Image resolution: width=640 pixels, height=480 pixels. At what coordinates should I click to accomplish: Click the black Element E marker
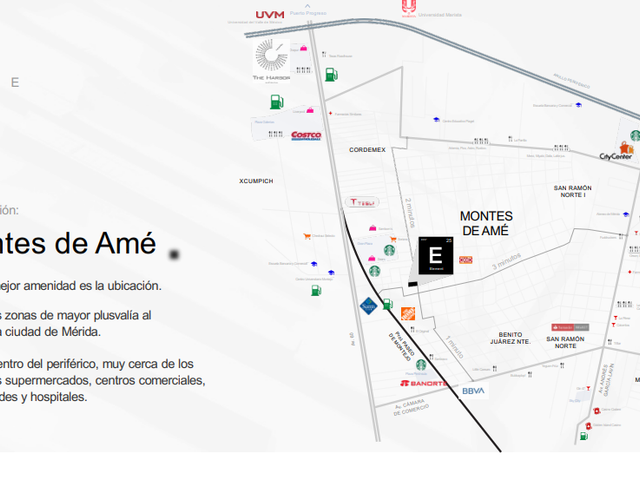pos(436,256)
